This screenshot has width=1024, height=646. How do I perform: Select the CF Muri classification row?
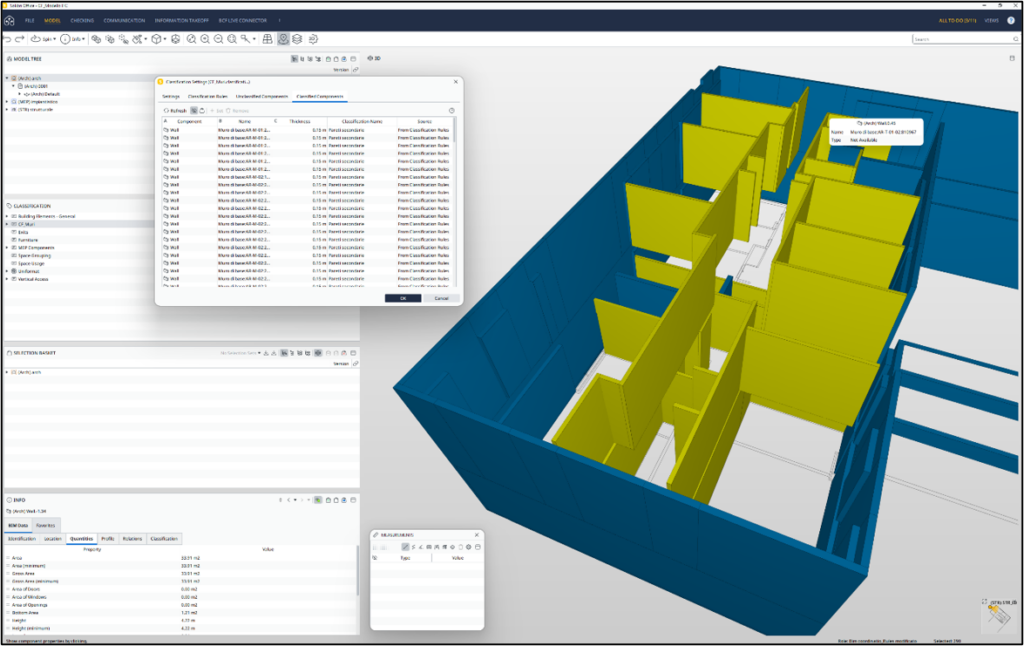tap(82, 224)
